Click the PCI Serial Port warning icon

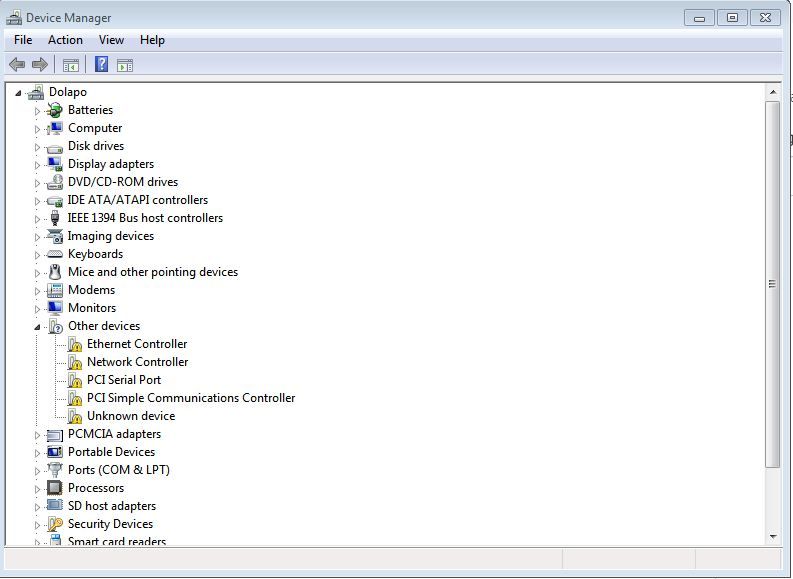[x=74, y=380]
